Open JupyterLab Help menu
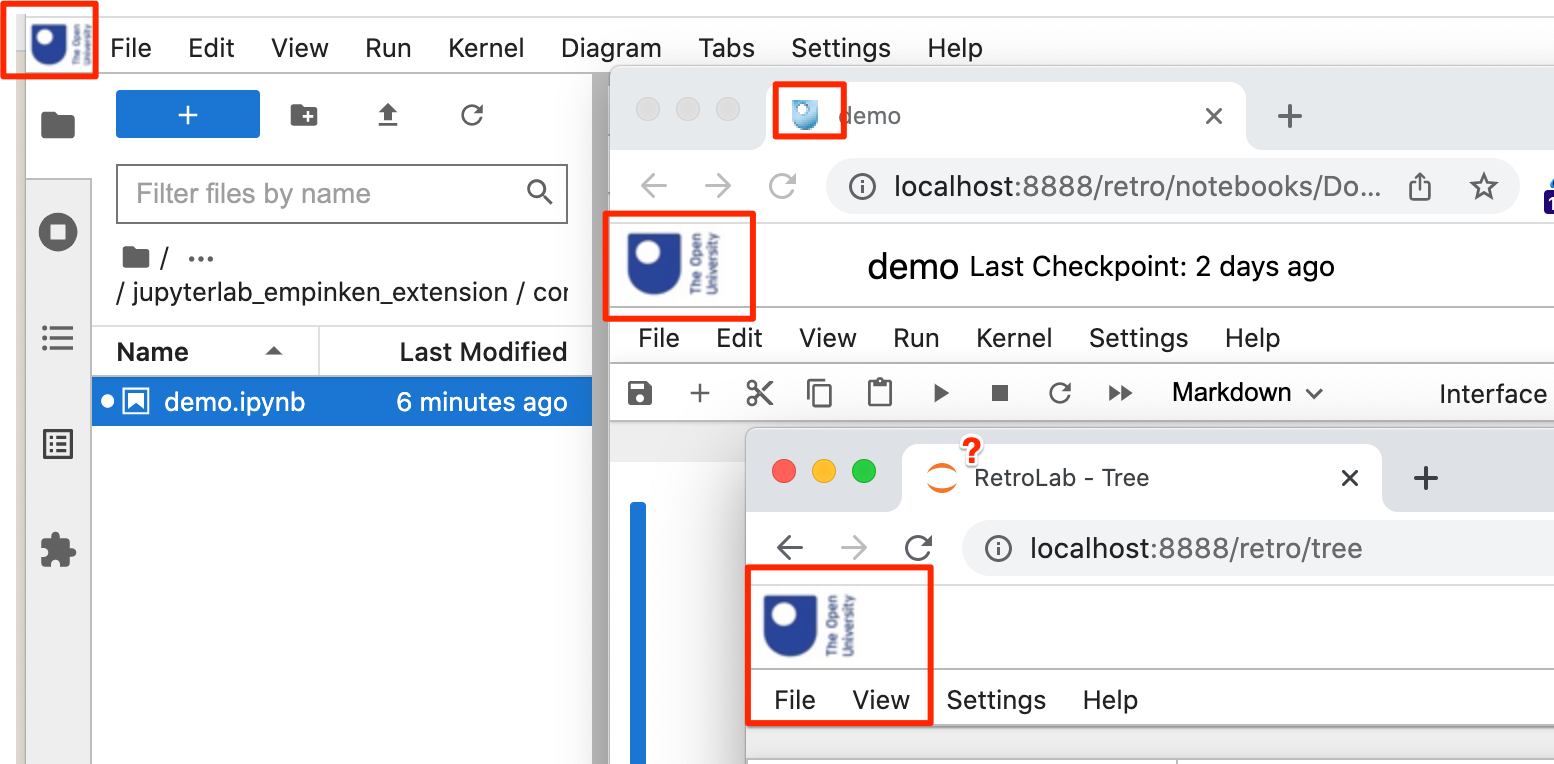This screenshot has width=1554, height=764. 955,48
